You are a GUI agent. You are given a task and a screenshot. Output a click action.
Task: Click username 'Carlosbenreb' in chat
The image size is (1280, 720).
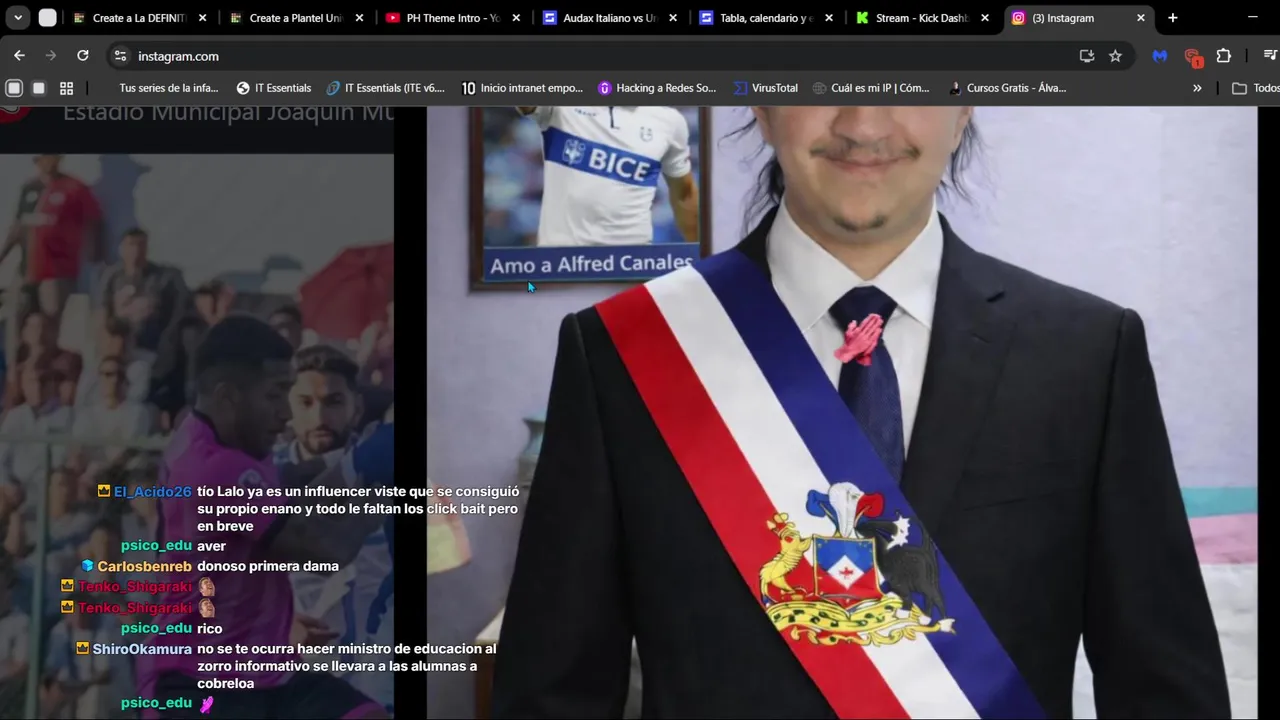[144, 566]
